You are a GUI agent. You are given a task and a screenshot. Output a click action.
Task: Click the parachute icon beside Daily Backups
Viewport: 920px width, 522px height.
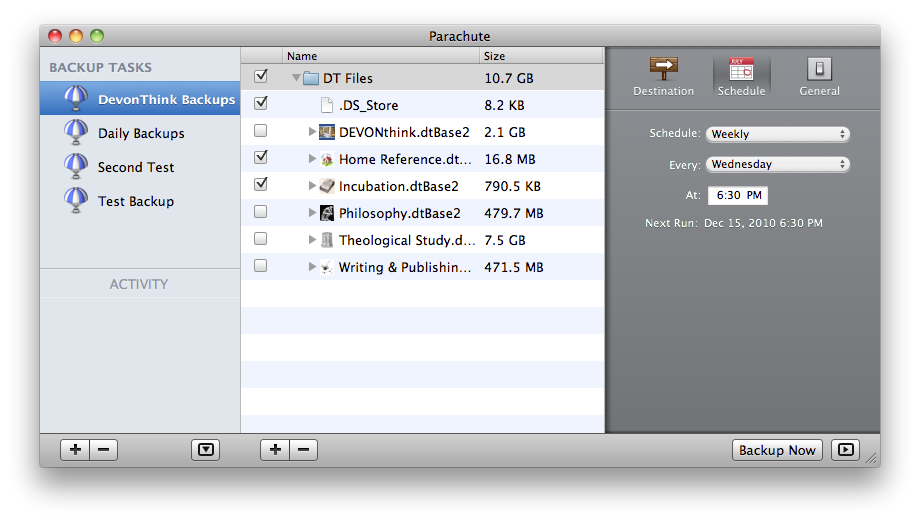(76, 132)
